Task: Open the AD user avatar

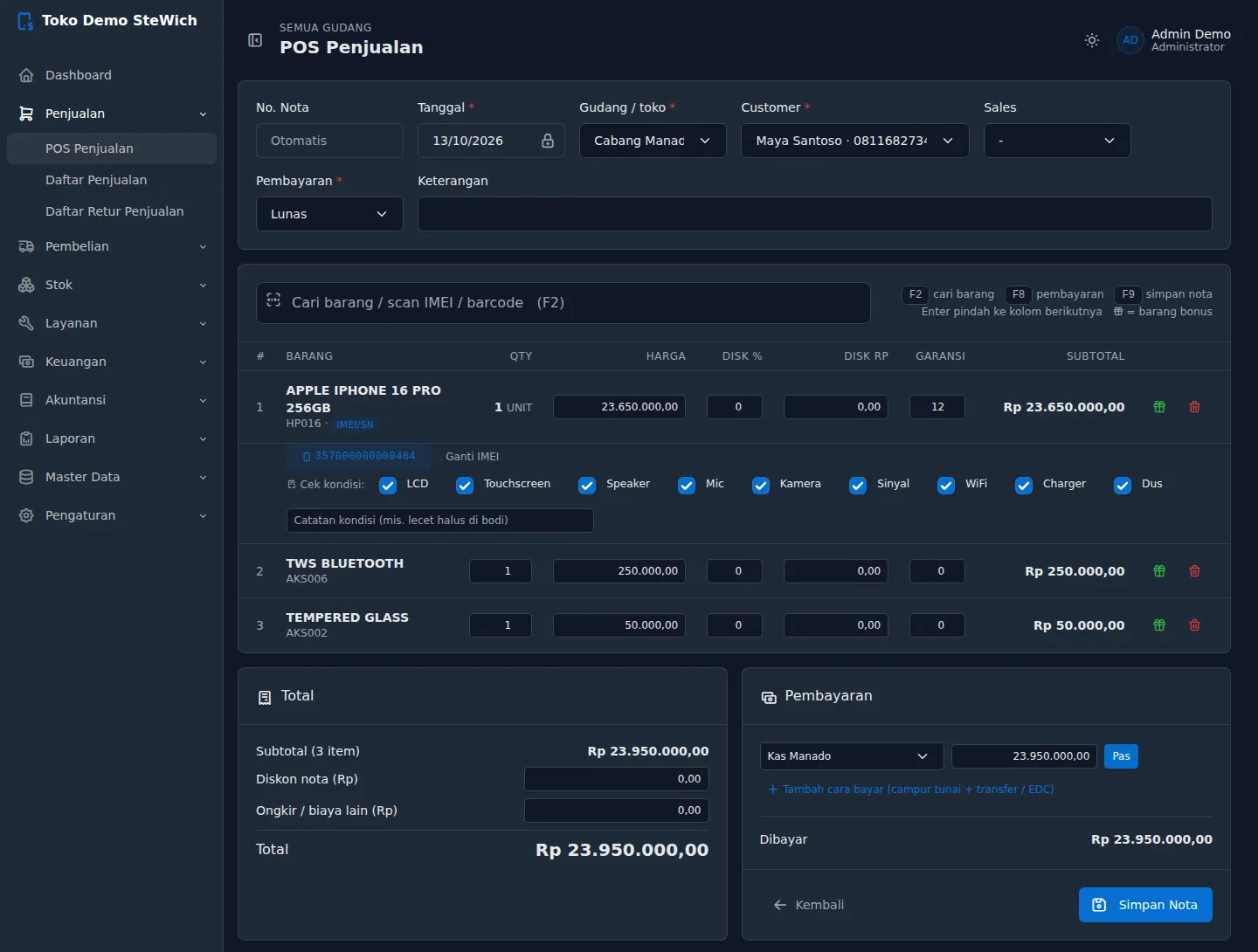Action: 1130,40
